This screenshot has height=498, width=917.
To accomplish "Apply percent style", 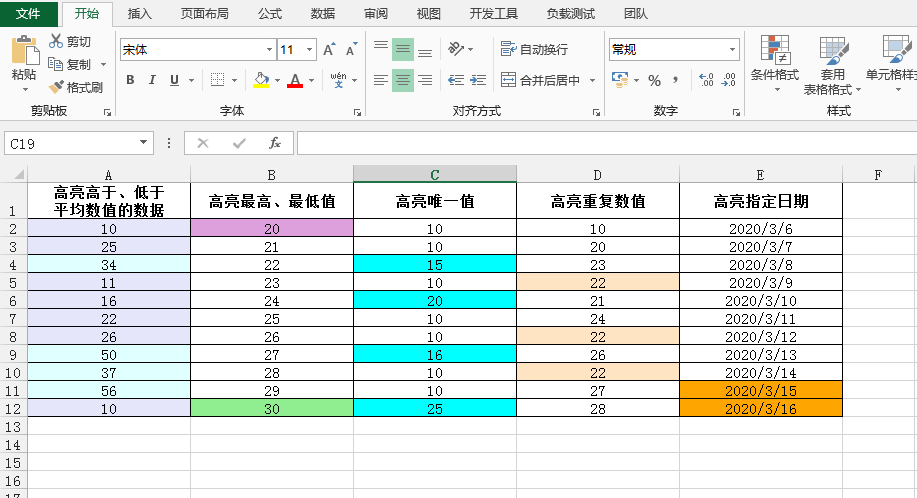I will click(654, 81).
